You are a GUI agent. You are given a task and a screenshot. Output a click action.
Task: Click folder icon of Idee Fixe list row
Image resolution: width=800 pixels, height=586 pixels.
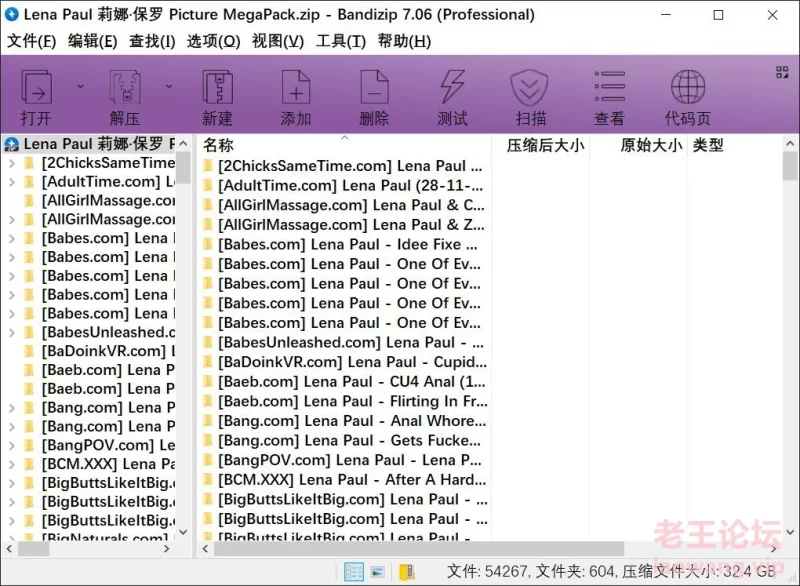pyautogui.click(x=208, y=244)
